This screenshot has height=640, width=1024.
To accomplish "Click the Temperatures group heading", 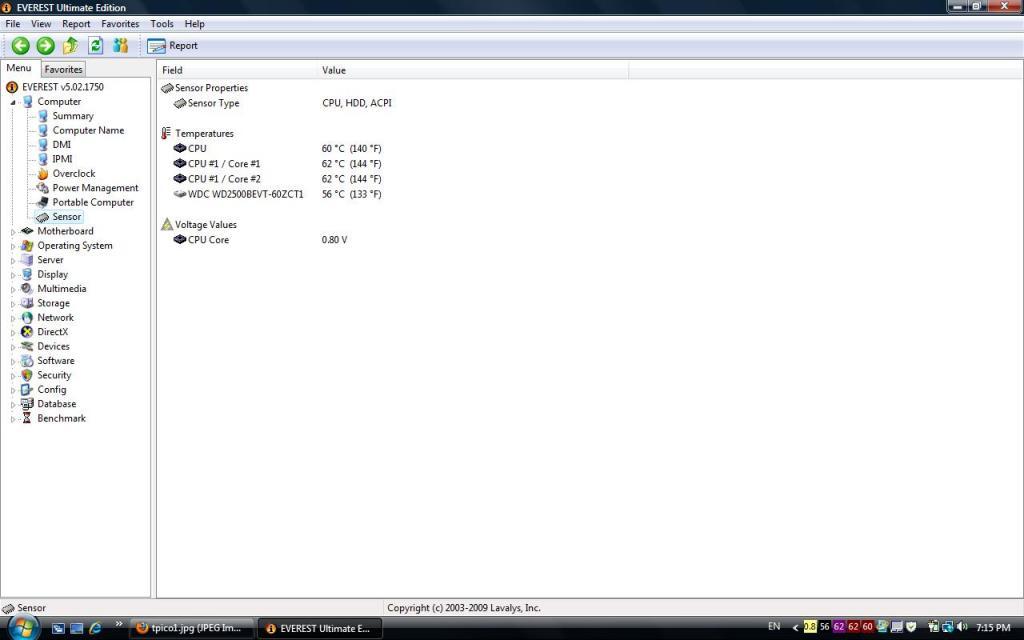I will click(204, 133).
